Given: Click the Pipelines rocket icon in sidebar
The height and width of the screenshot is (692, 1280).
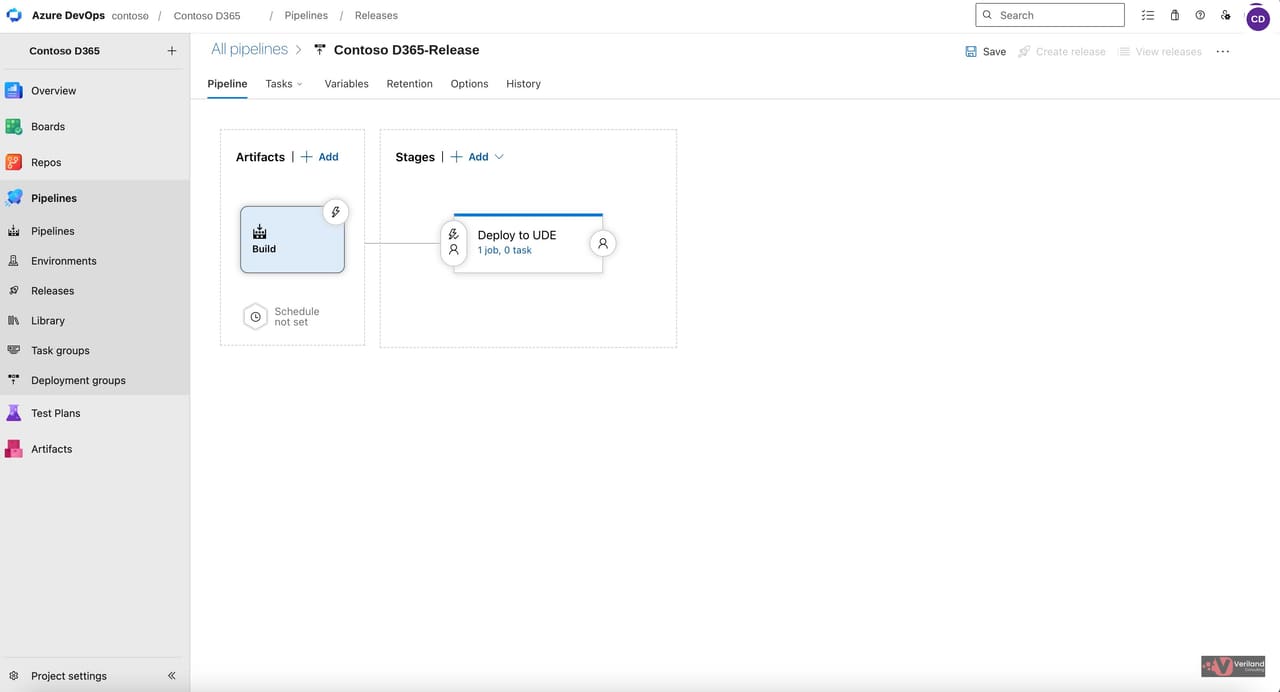Looking at the screenshot, I should 14,198.
